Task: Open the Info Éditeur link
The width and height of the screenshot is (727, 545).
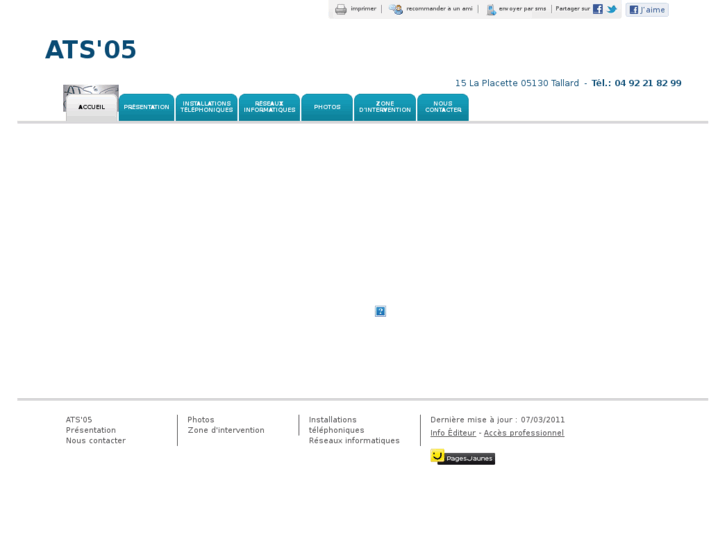Action: [453, 433]
